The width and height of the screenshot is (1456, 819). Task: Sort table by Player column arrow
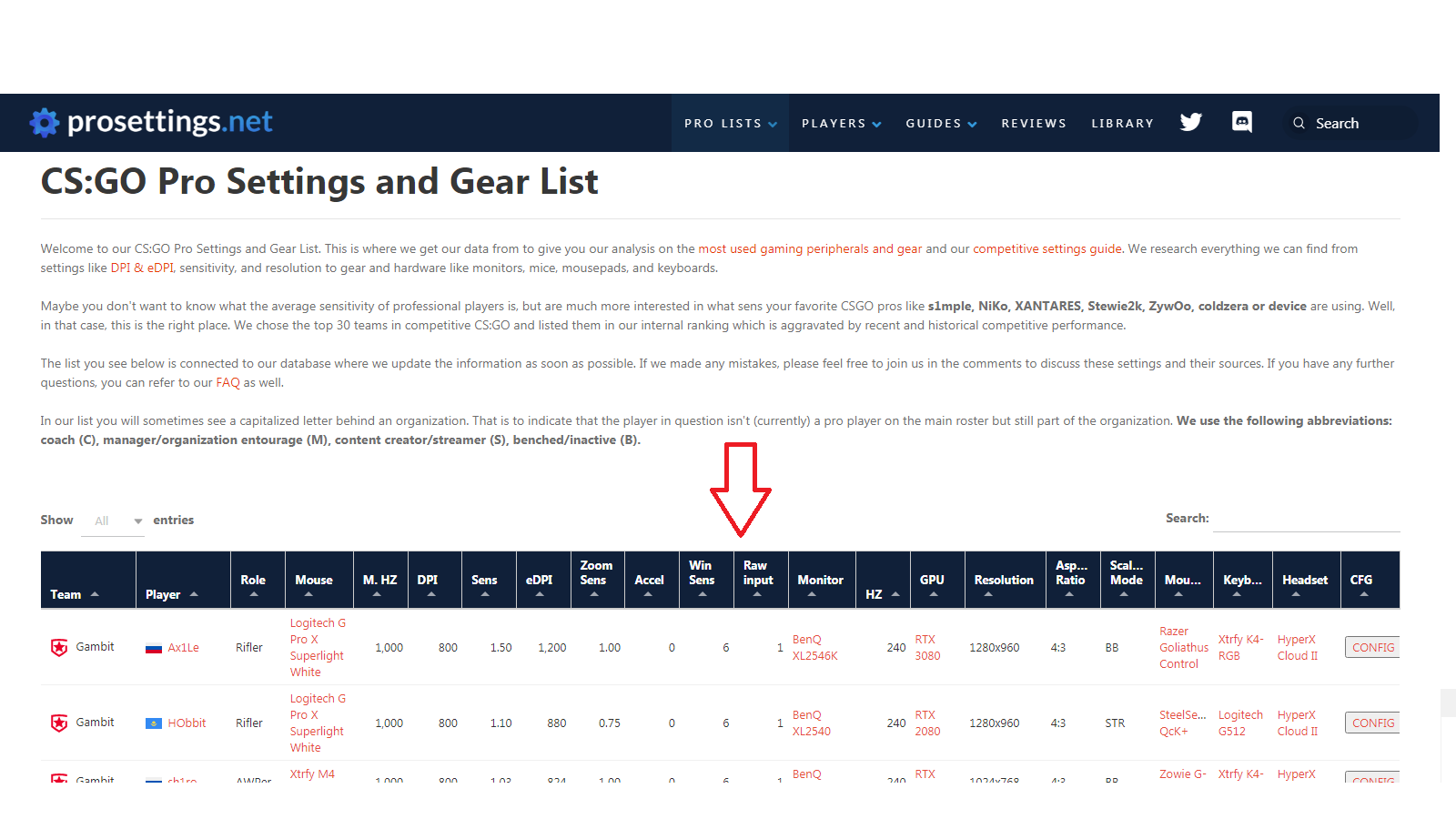194,594
